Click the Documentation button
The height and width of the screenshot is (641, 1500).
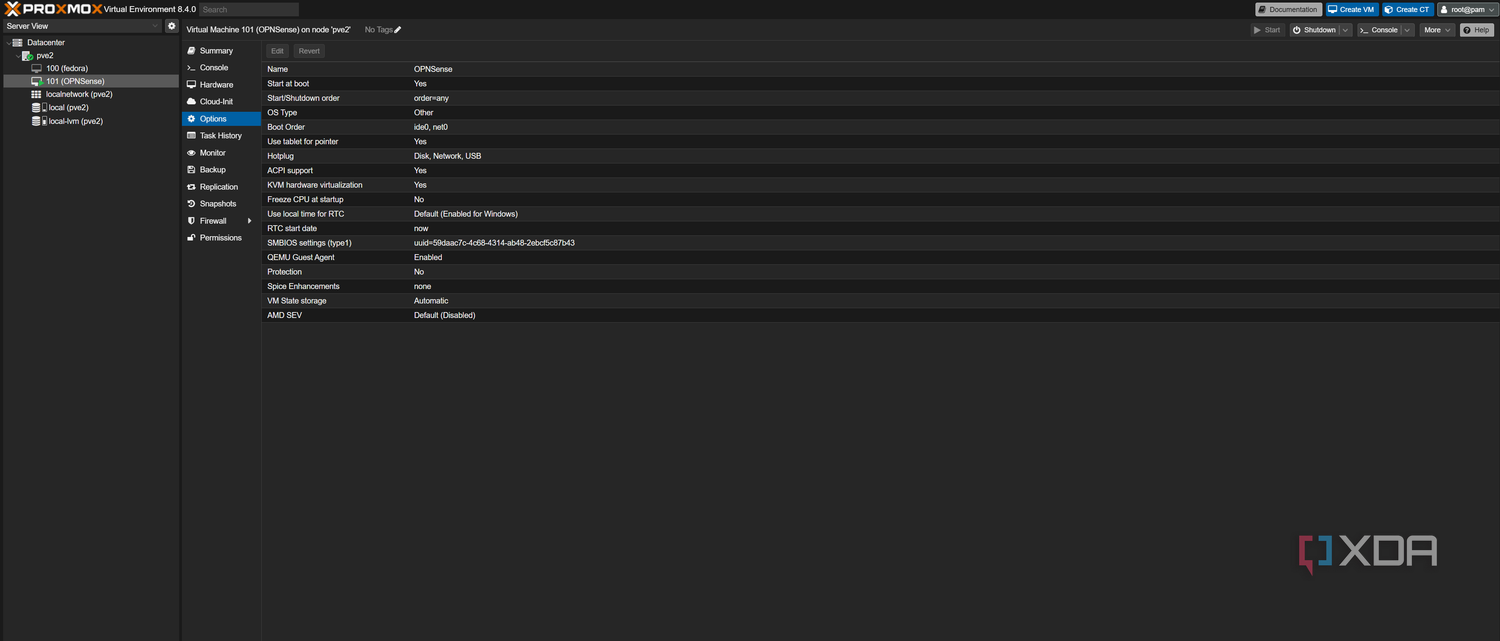click(x=1289, y=9)
